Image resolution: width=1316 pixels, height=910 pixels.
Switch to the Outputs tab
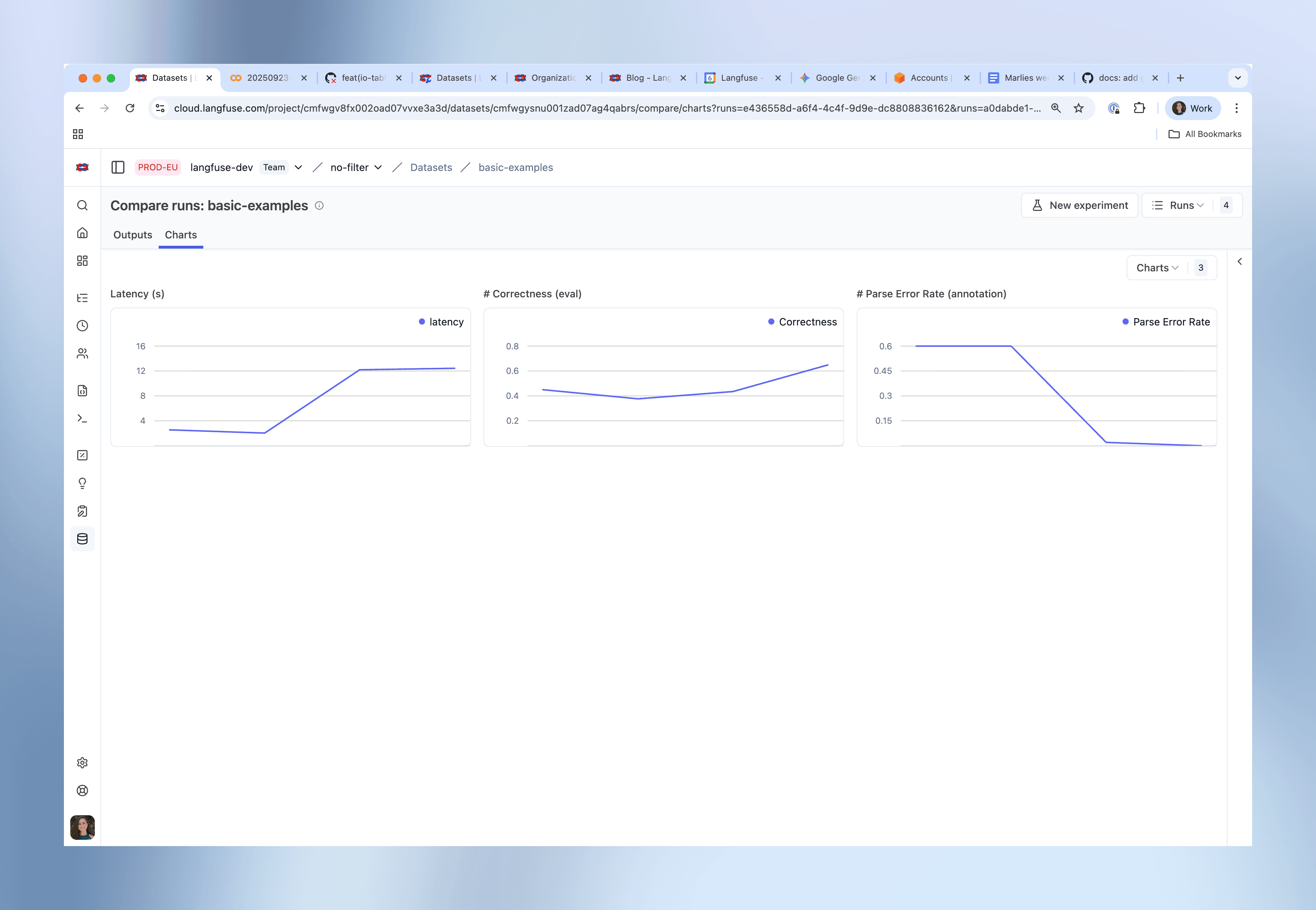(132, 234)
